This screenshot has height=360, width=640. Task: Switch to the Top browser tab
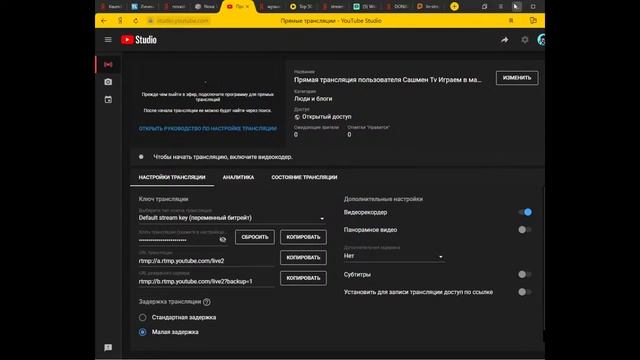pos(302,7)
